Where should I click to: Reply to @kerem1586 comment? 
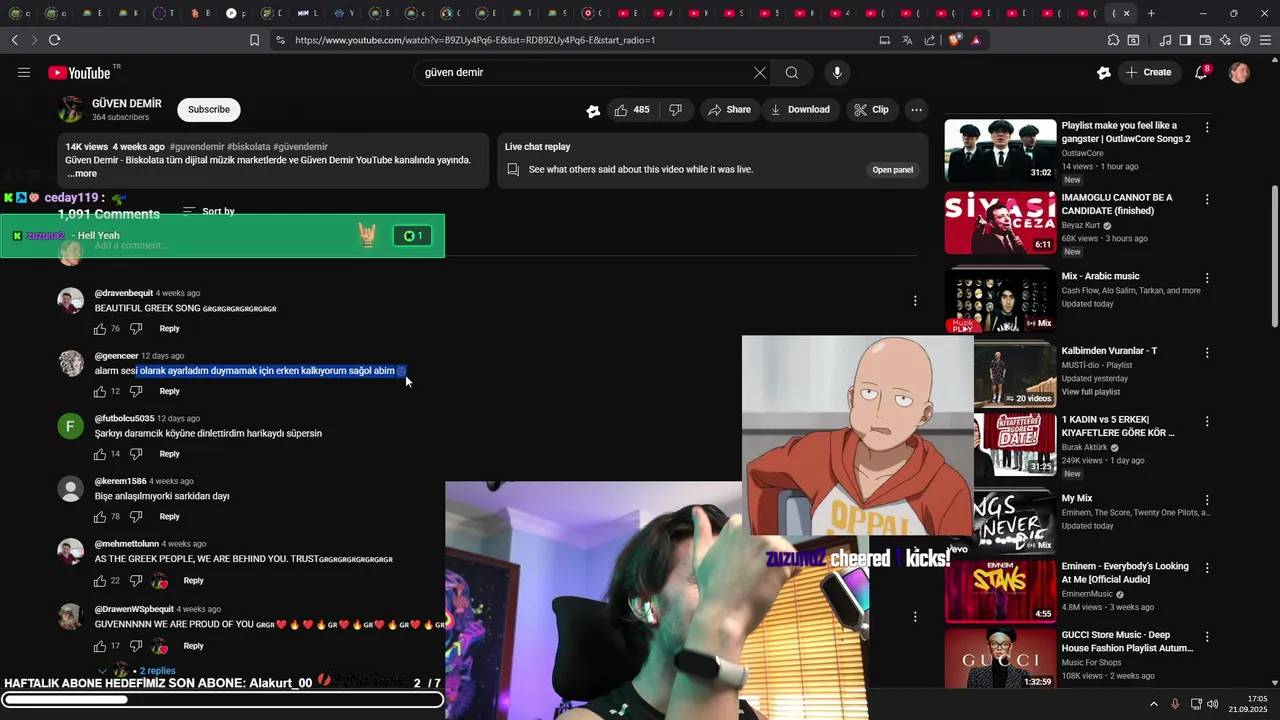[x=170, y=517]
